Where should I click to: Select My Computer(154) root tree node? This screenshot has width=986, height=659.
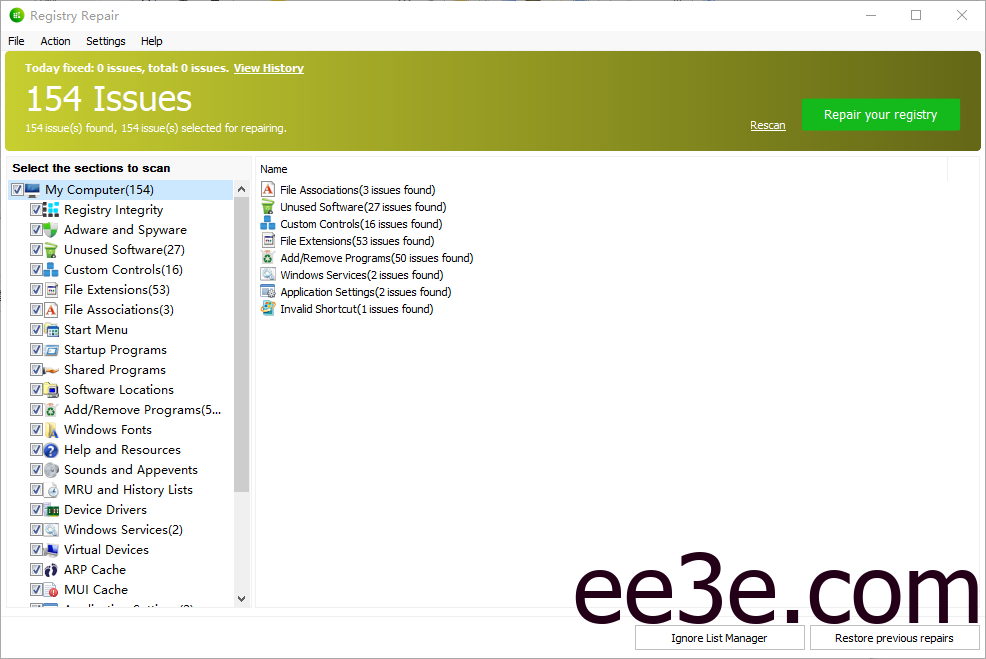[x=99, y=190]
